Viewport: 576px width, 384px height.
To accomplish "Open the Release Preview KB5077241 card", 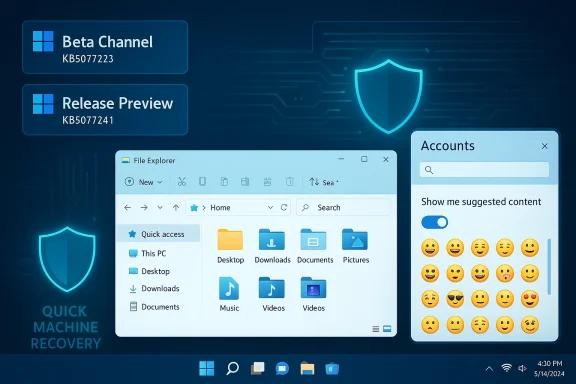I will click(x=105, y=110).
